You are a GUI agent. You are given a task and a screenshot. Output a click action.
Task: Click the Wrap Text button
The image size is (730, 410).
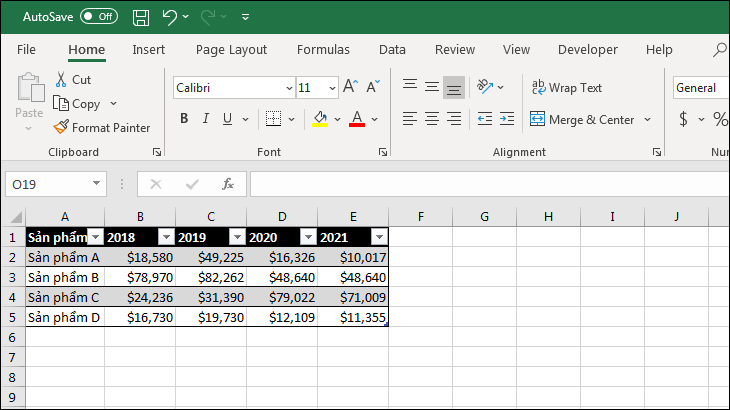click(x=566, y=88)
